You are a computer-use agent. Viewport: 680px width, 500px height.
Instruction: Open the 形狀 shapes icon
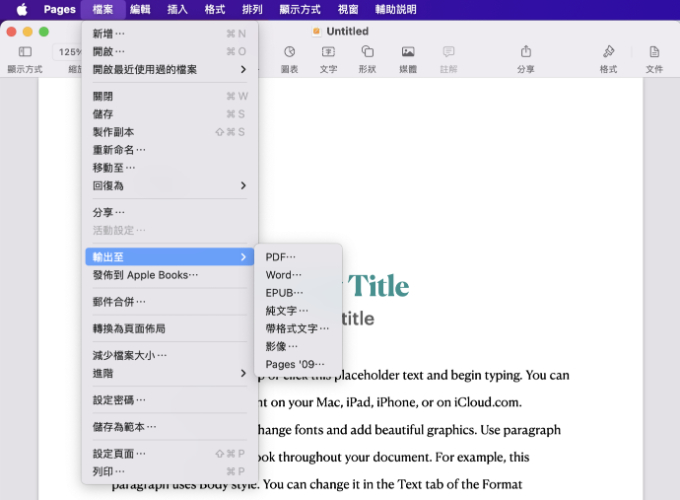pos(367,52)
